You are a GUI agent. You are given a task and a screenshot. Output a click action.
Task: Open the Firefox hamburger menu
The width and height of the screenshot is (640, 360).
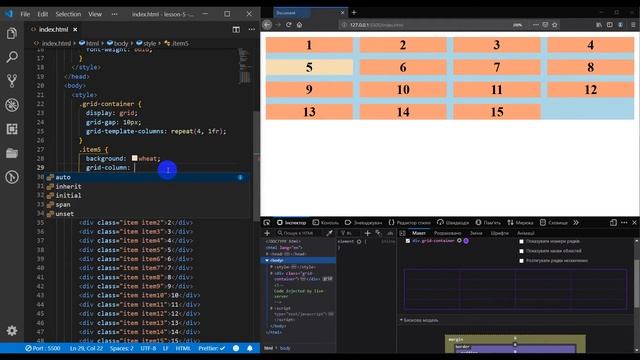coord(633,24)
